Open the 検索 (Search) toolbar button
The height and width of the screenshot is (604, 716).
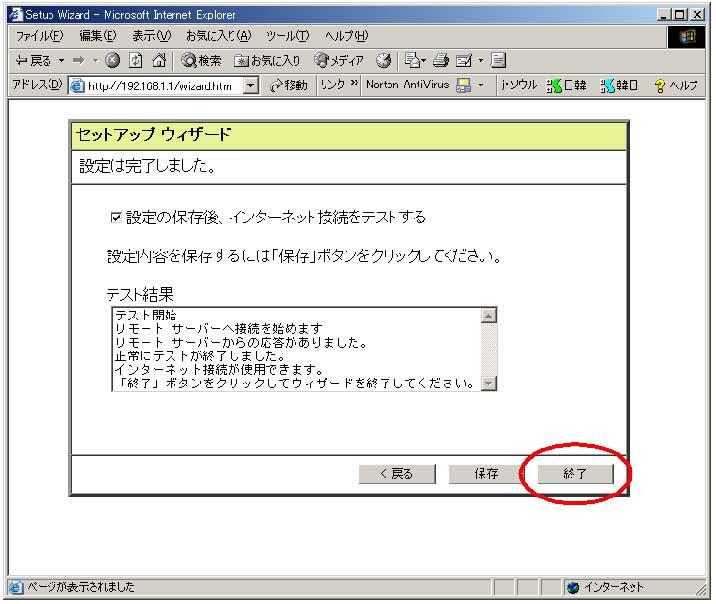point(201,61)
